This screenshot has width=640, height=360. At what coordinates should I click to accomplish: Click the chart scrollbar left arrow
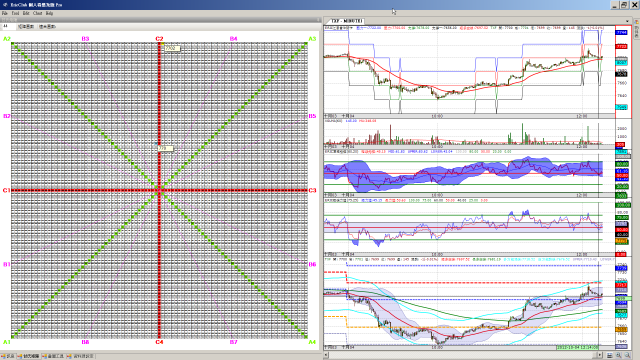(x=326, y=356)
